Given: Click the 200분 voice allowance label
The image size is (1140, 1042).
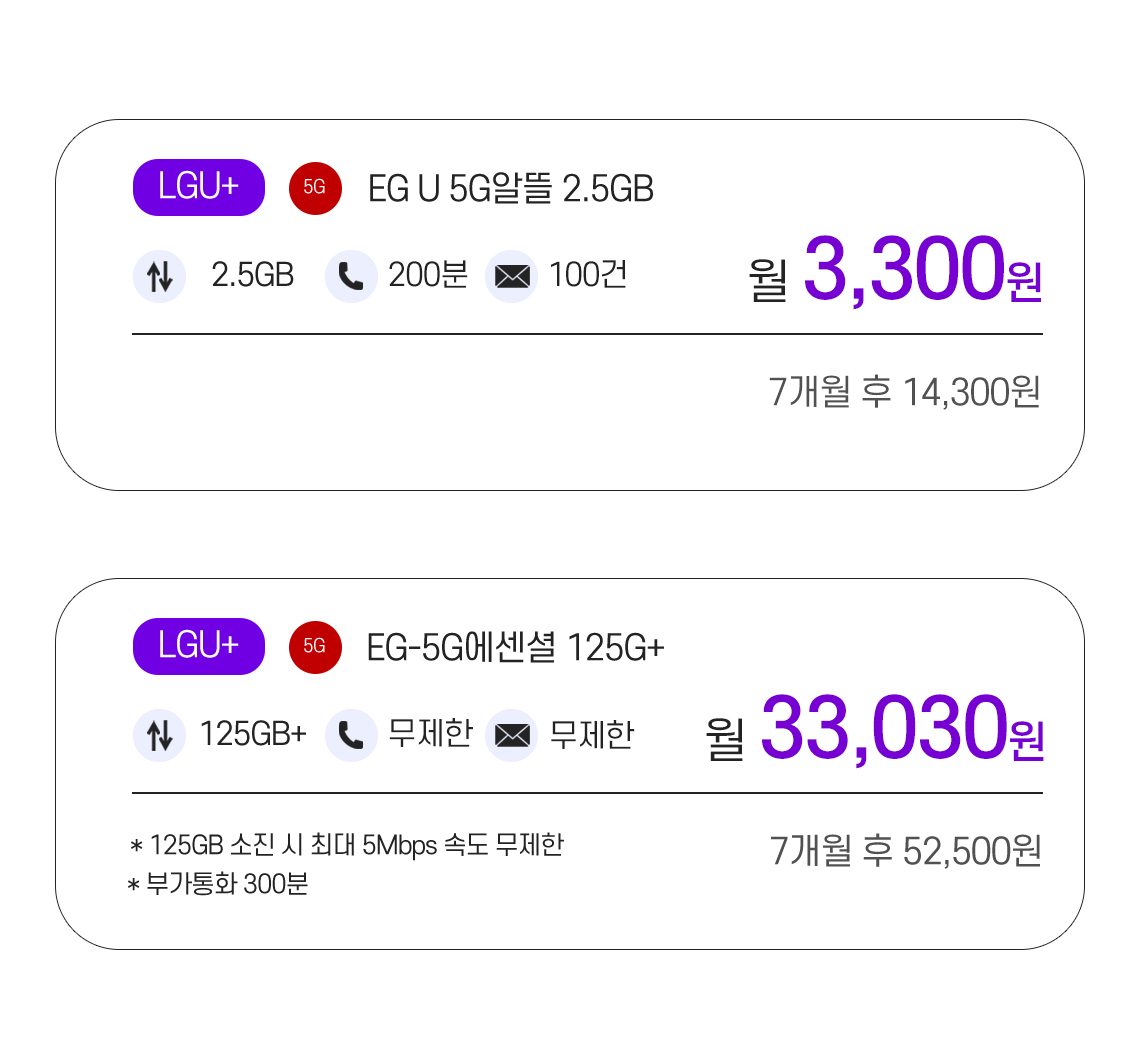Looking at the screenshot, I should coord(428,275).
